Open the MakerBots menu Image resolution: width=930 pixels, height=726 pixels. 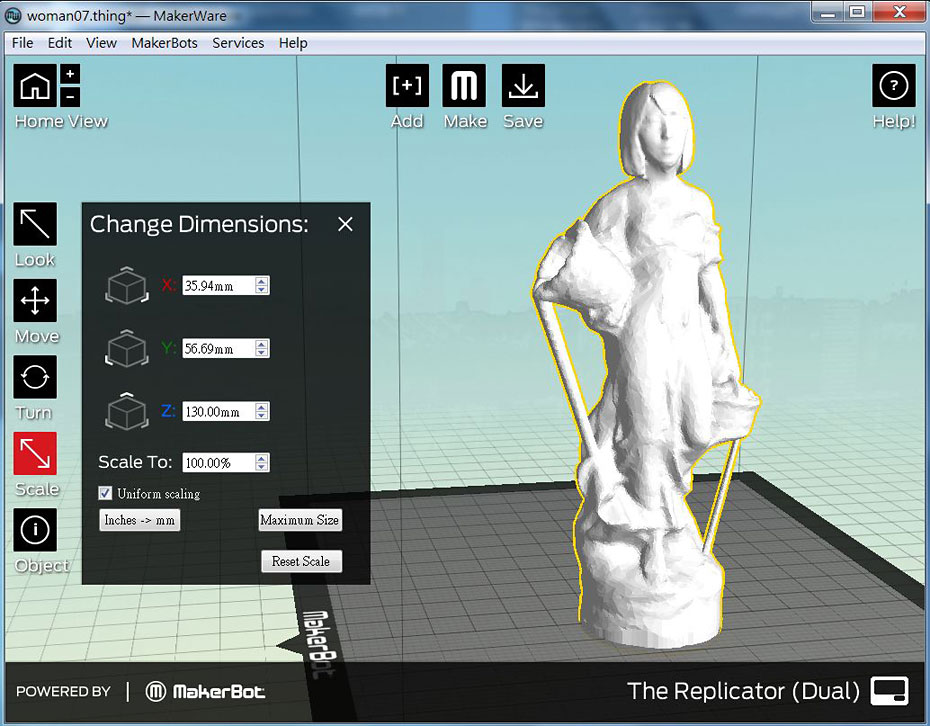click(164, 43)
